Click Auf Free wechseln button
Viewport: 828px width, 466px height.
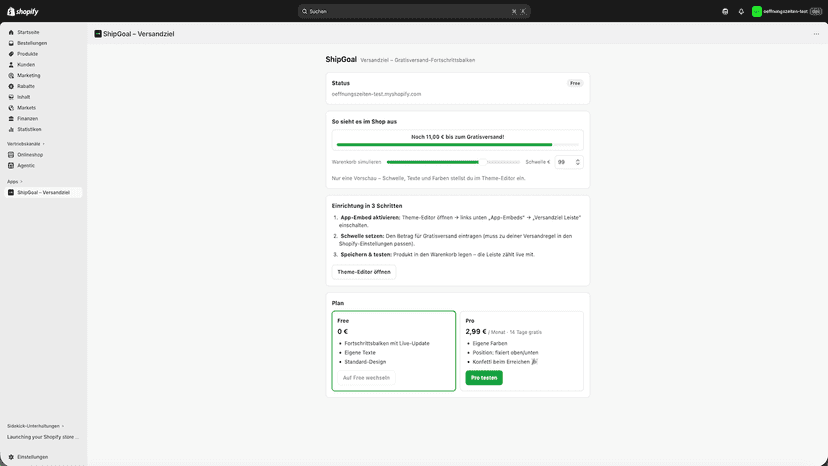point(366,378)
